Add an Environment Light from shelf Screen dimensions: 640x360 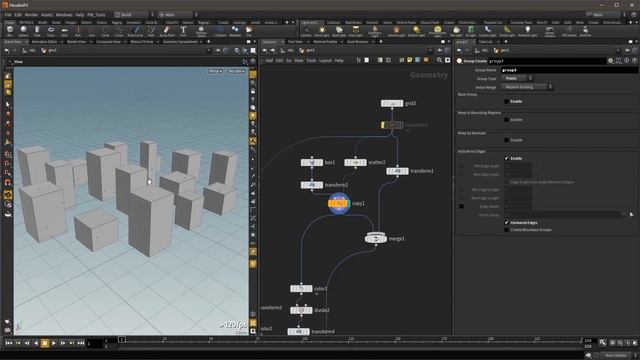pyautogui.click(x=437, y=31)
